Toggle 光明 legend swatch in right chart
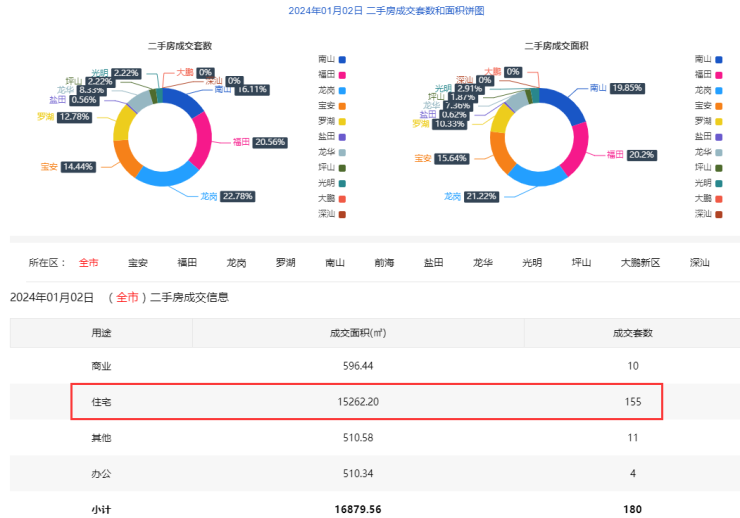This screenshot has width=740, height=518. (719, 184)
